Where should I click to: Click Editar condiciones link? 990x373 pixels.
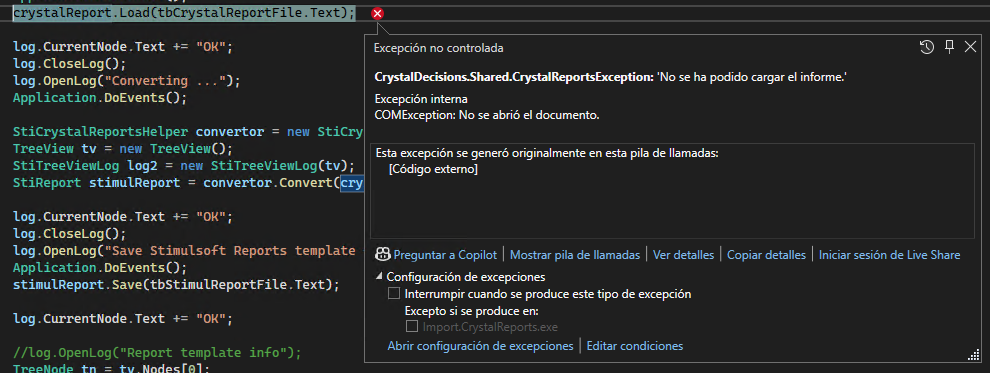click(635, 346)
